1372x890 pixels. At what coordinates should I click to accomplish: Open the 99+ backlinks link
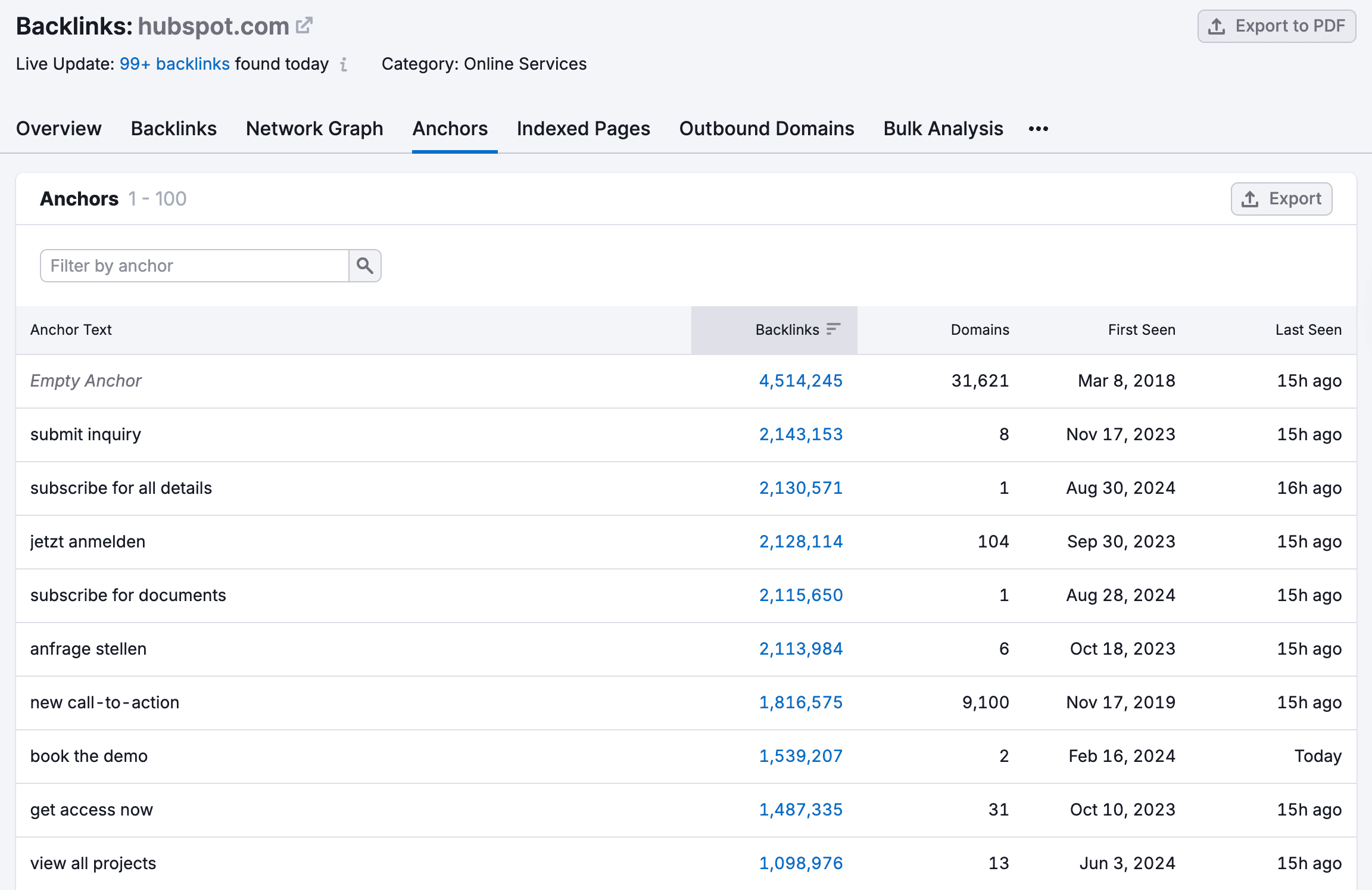point(174,64)
